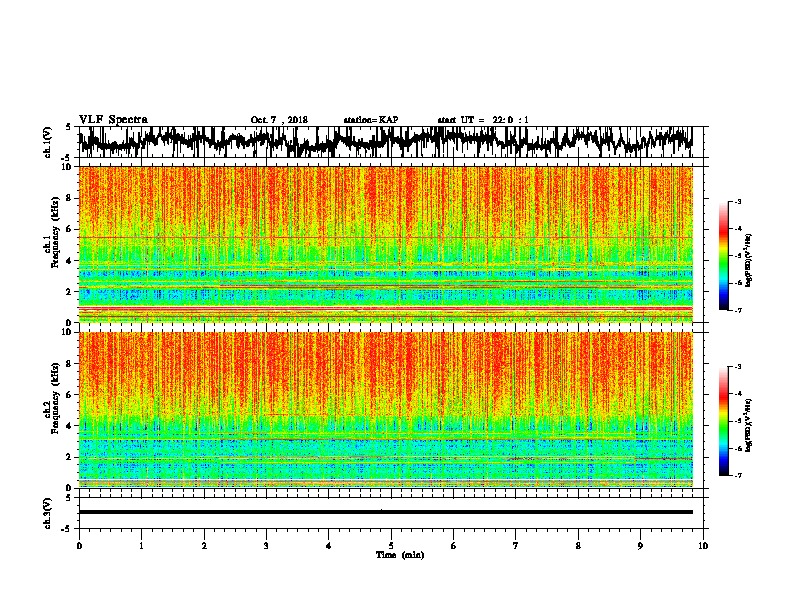Click the "VLF Spectra" title text
Viewport: 792px width, 612px height.
point(113,119)
